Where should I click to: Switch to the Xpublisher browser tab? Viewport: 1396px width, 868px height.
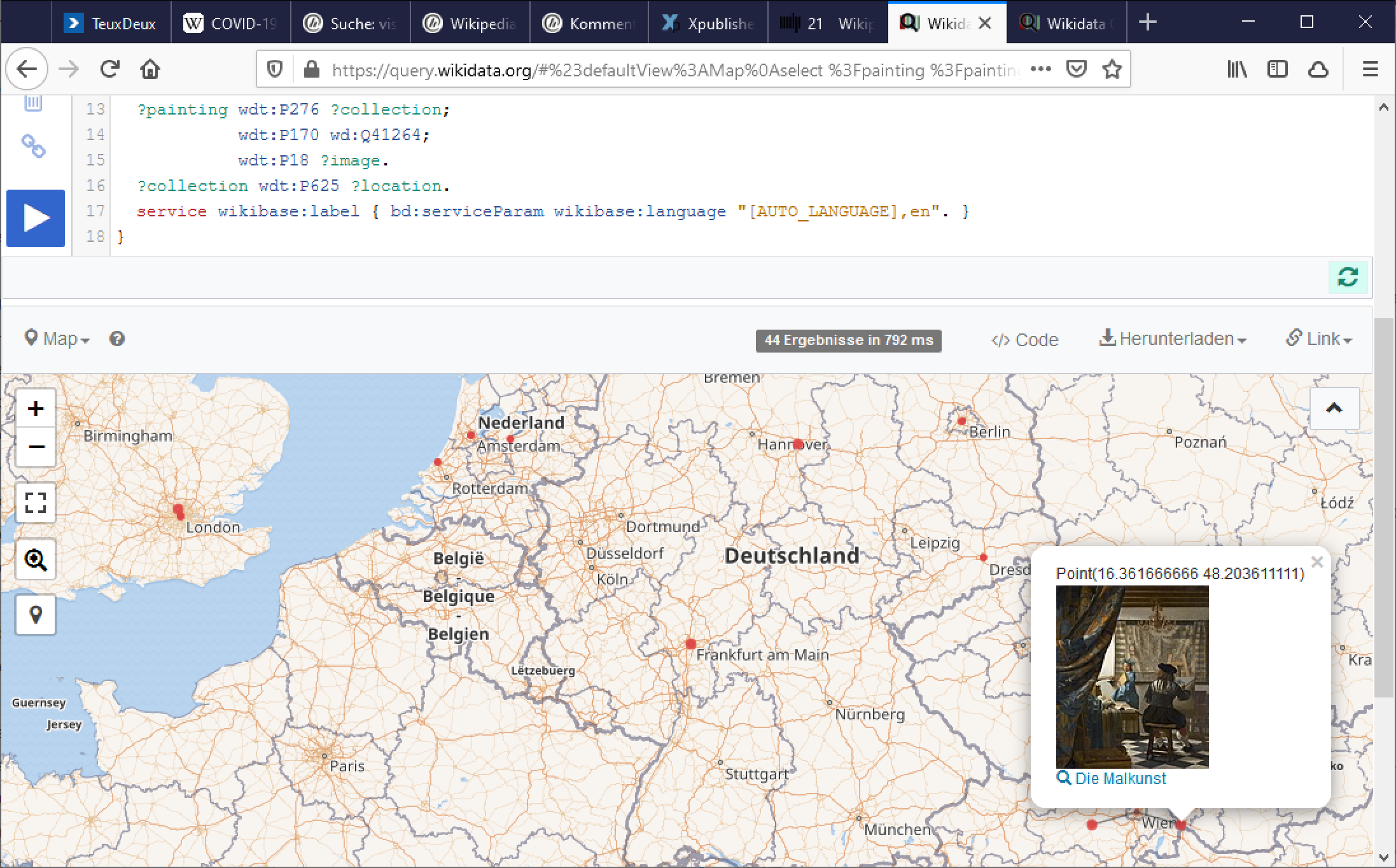point(708,24)
